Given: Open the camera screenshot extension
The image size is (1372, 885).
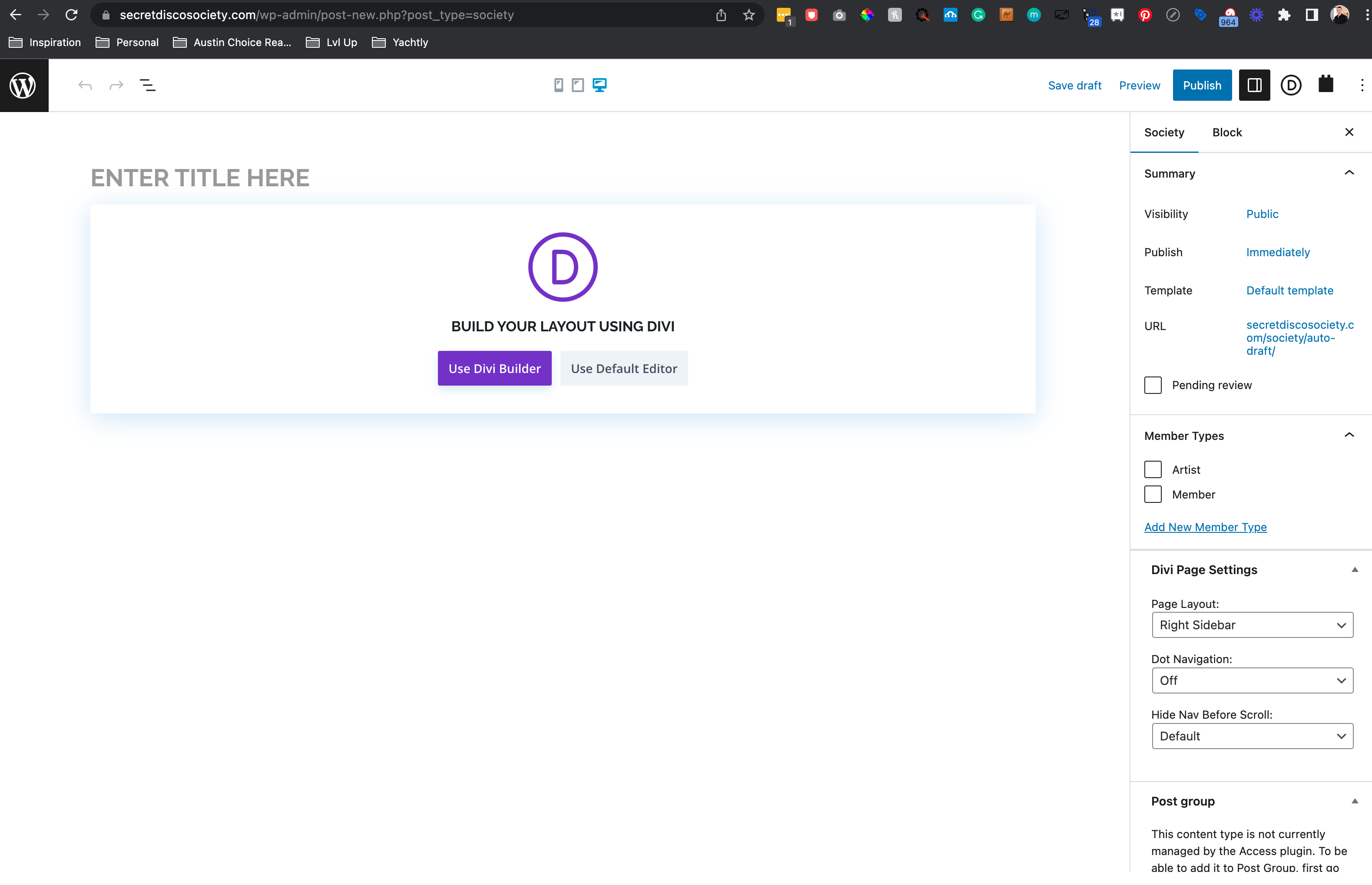Looking at the screenshot, I should [839, 15].
